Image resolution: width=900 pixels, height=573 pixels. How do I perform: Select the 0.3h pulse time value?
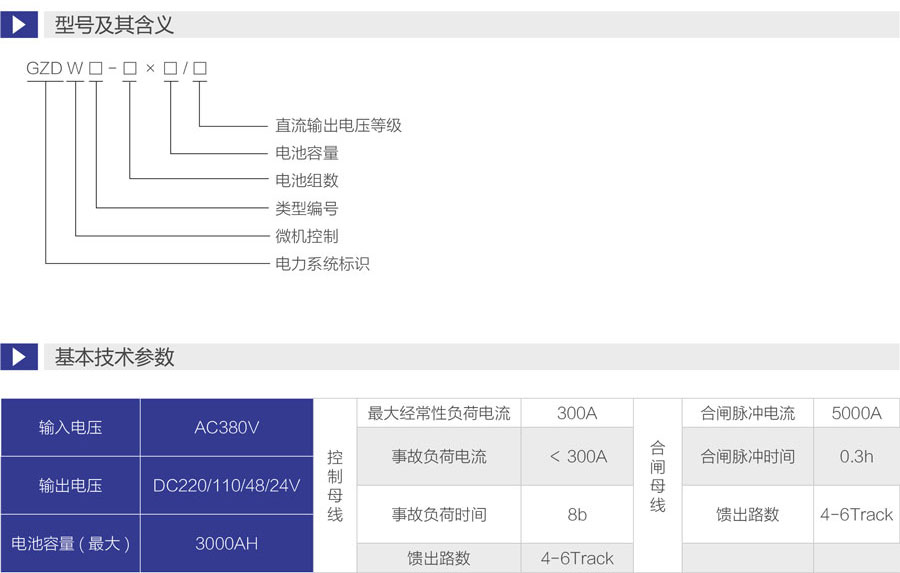coord(856,456)
